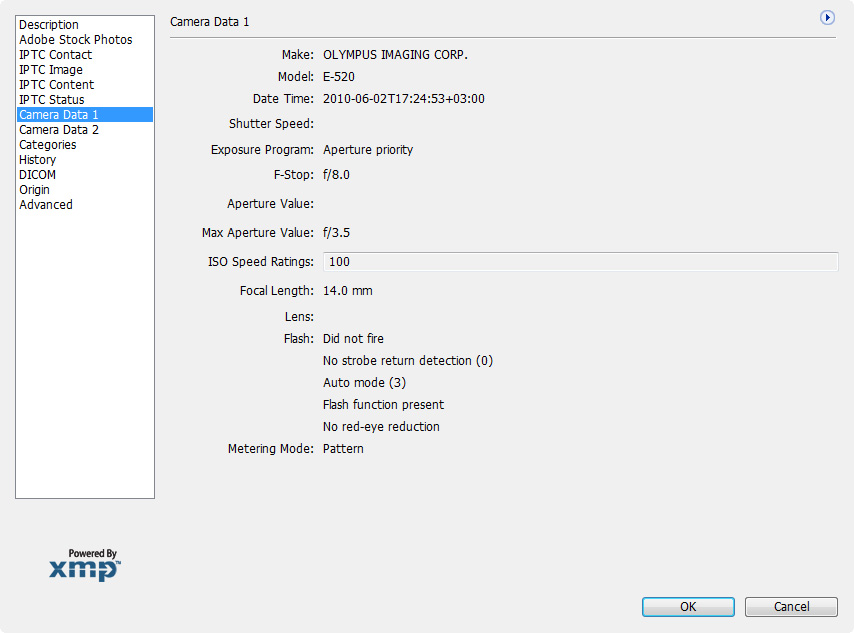Viewport: 854px width, 633px height.
Task: Click the Camera Data 1 panel heading
Action: [x=210, y=21]
